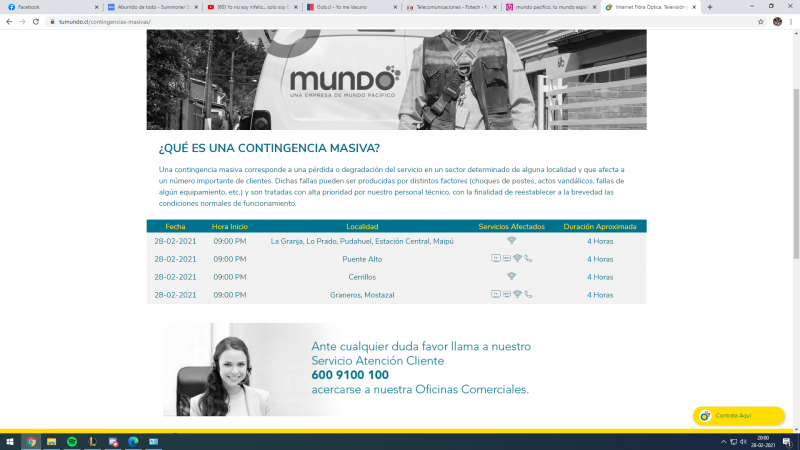Open a new browser tab
This screenshot has height=450, width=800.
pos(710,7)
